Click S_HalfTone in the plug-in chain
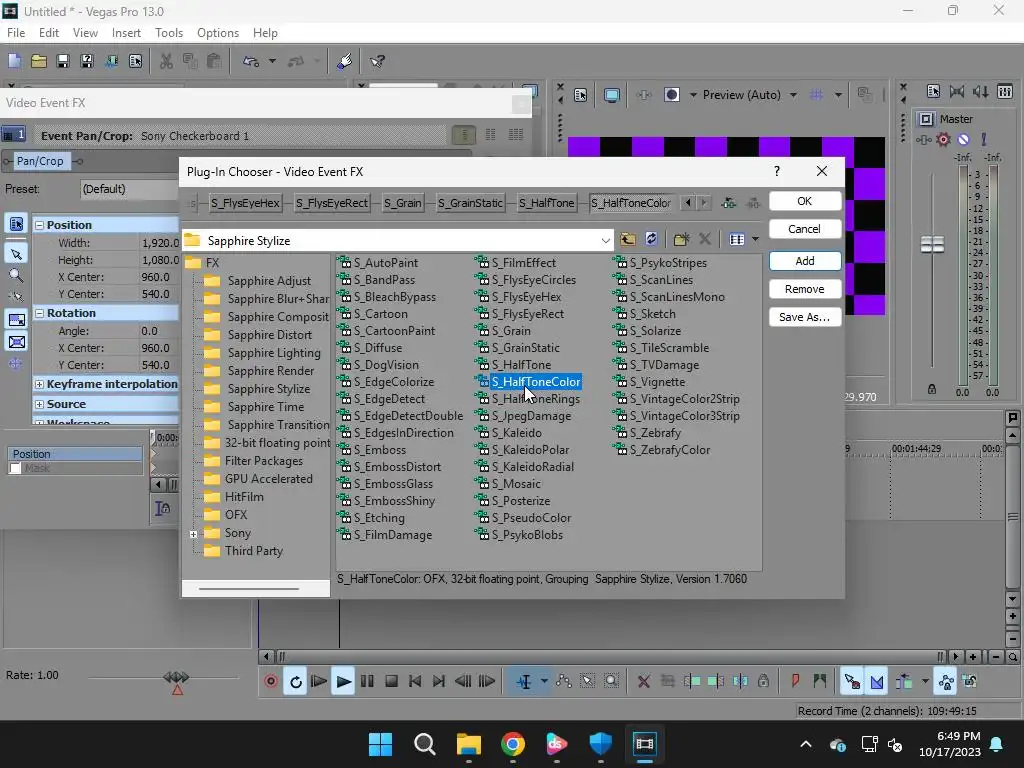The height and width of the screenshot is (768, 1024). tap(547, 202)
